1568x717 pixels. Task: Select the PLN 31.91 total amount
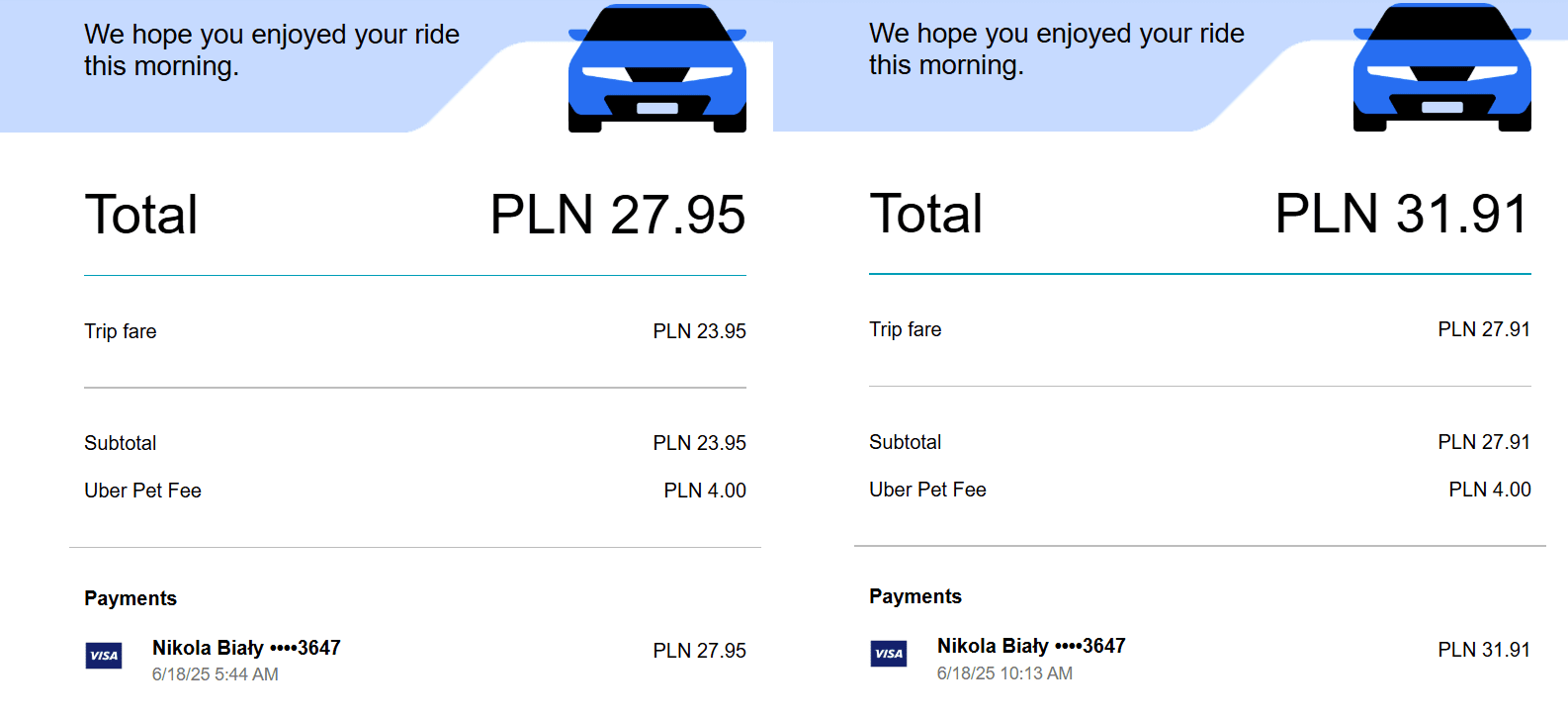pos(1403,214)
